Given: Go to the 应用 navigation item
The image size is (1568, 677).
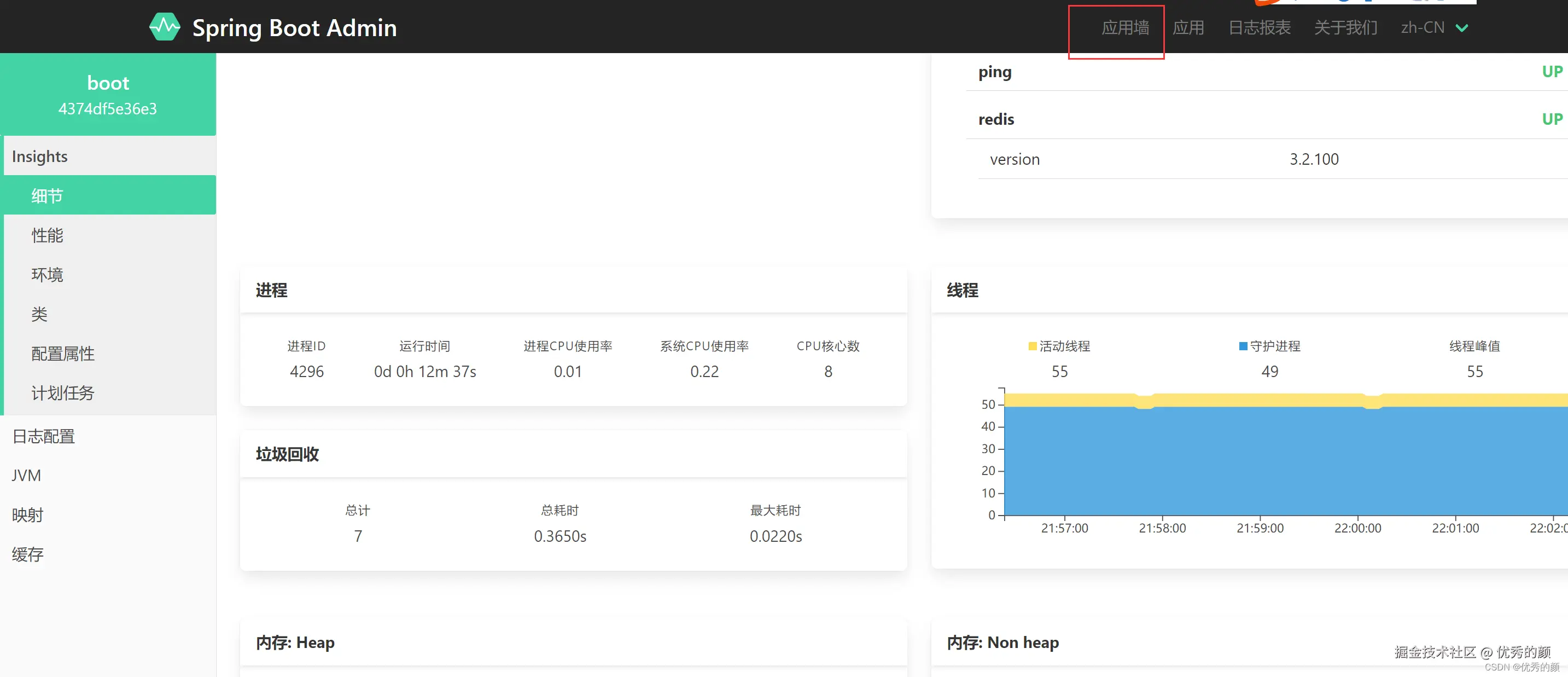Looking at the screenshot, I should 1187,28.
